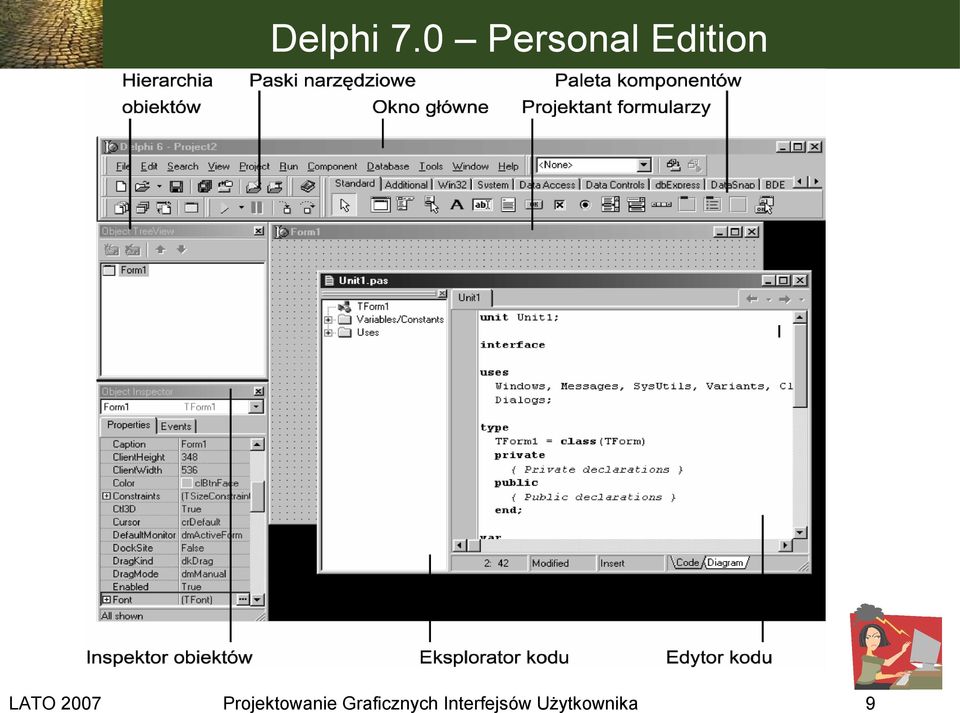The width and height of the screenshot is (960, 713).
Task: Click the Step Over debug icon
Action: coord(308,207)
